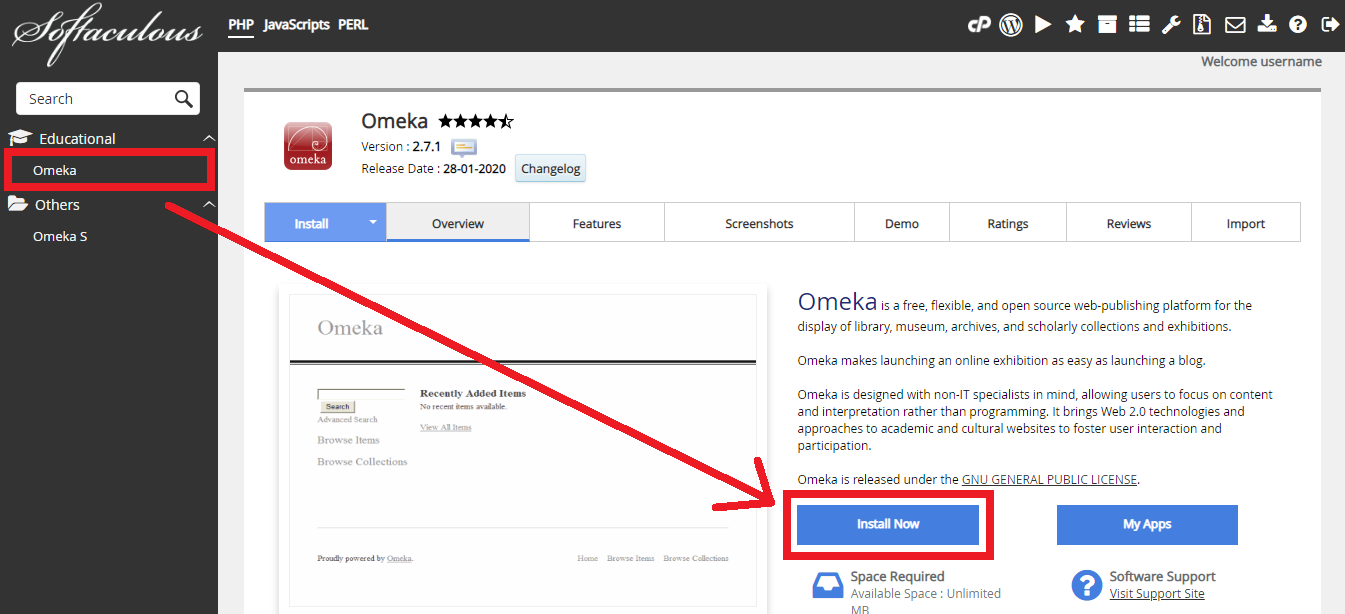Click the version notes speech bubble icon
This screenshot has width=1345, height=614.
point(464,147)
